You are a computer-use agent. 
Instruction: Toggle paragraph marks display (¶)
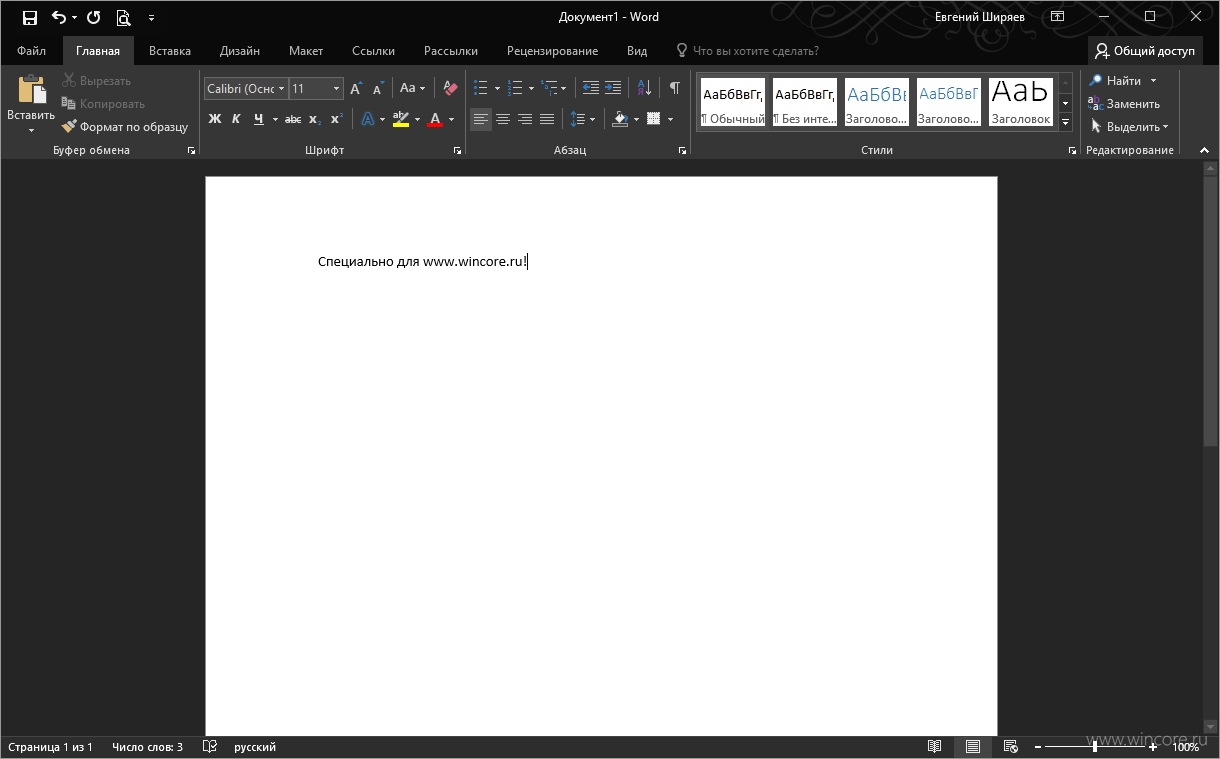(675, 88)
